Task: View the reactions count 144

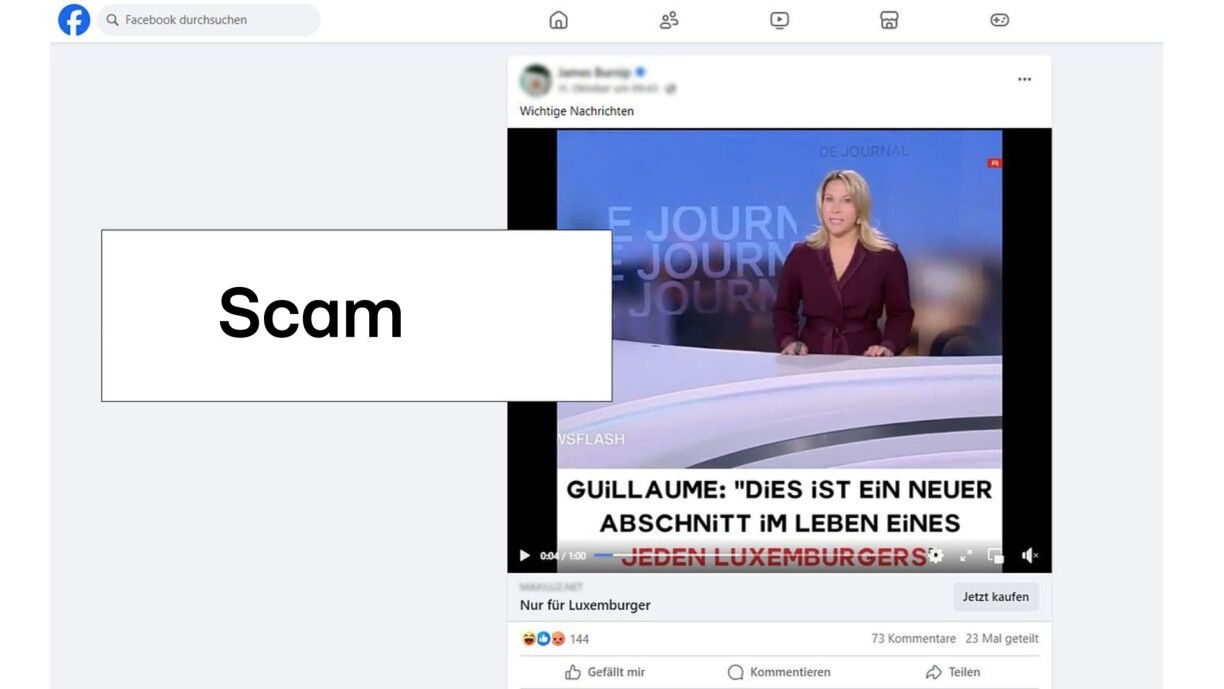Action: tap(579, 638)
